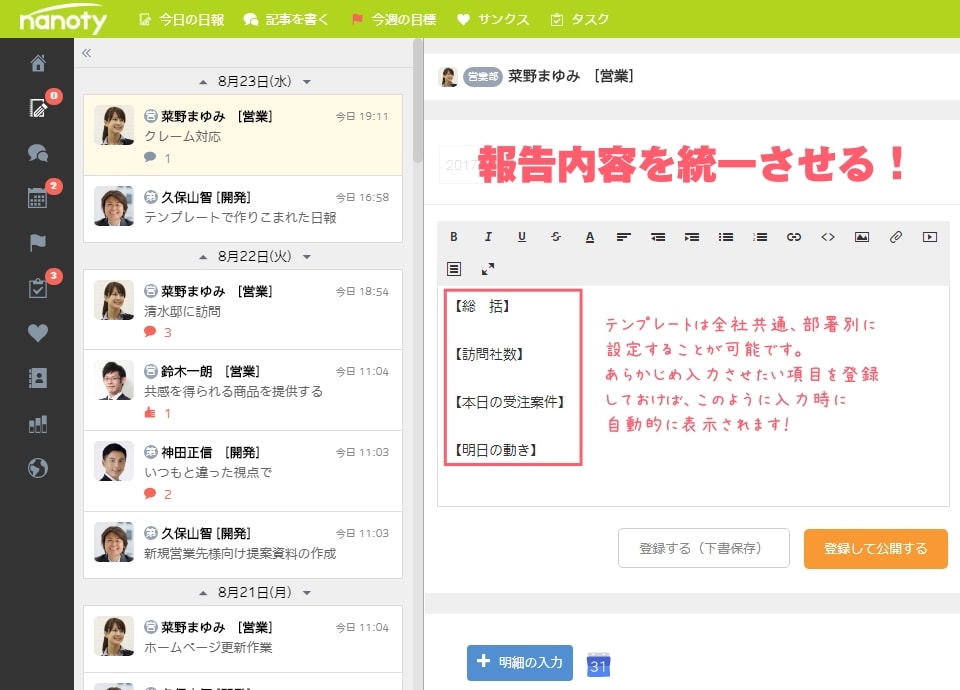Align text left in editor
Screen dimensions: 960x690
(x=623, y=237)
